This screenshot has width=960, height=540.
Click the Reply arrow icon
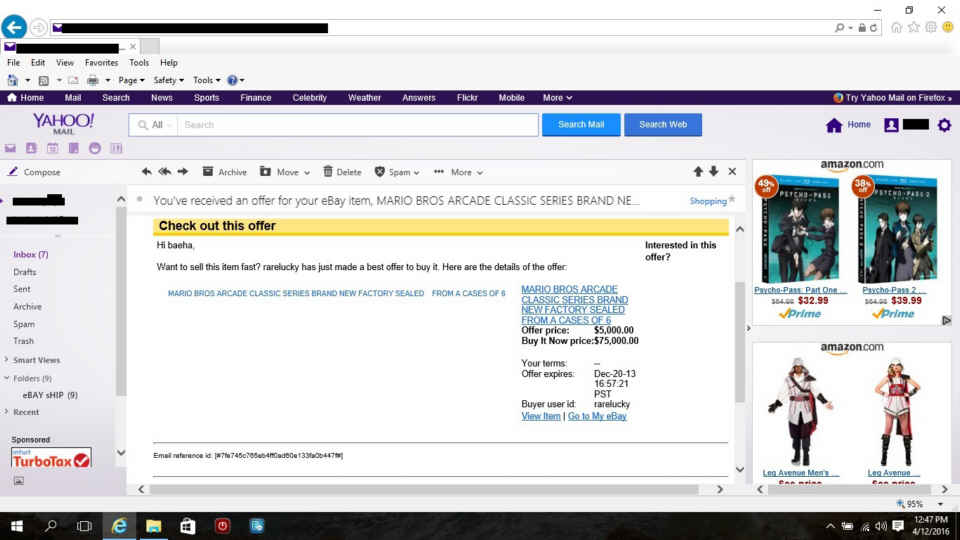pyautogui.click(x=146, y=172)
